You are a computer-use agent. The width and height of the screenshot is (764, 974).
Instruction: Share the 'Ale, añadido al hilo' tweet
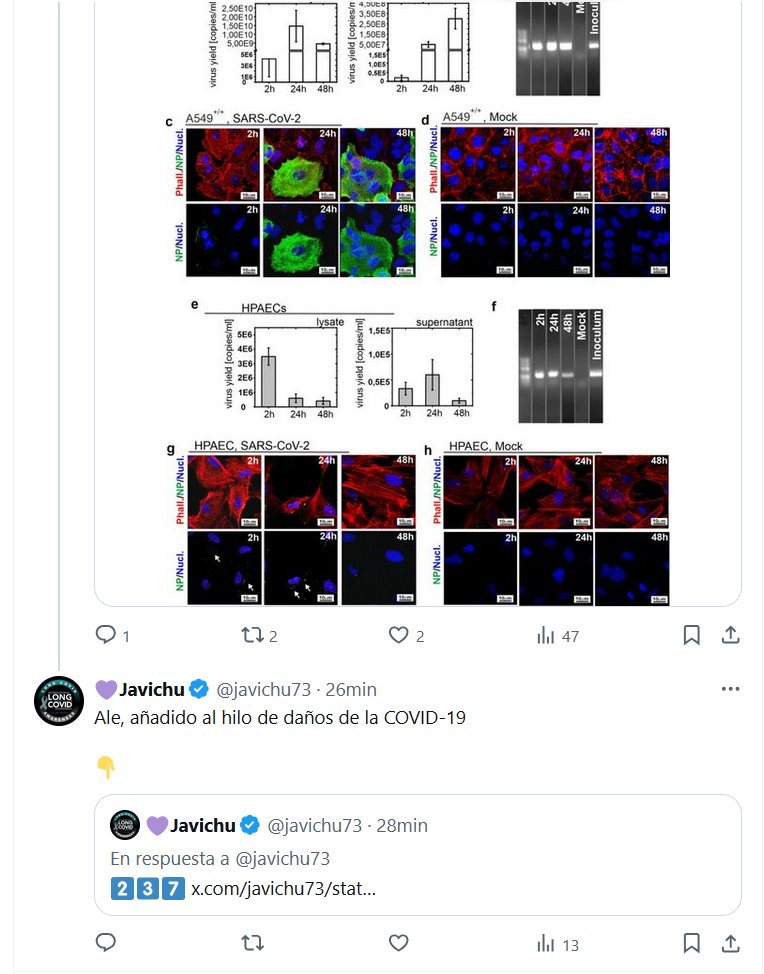pyautogui.click(x=731, y=943)
